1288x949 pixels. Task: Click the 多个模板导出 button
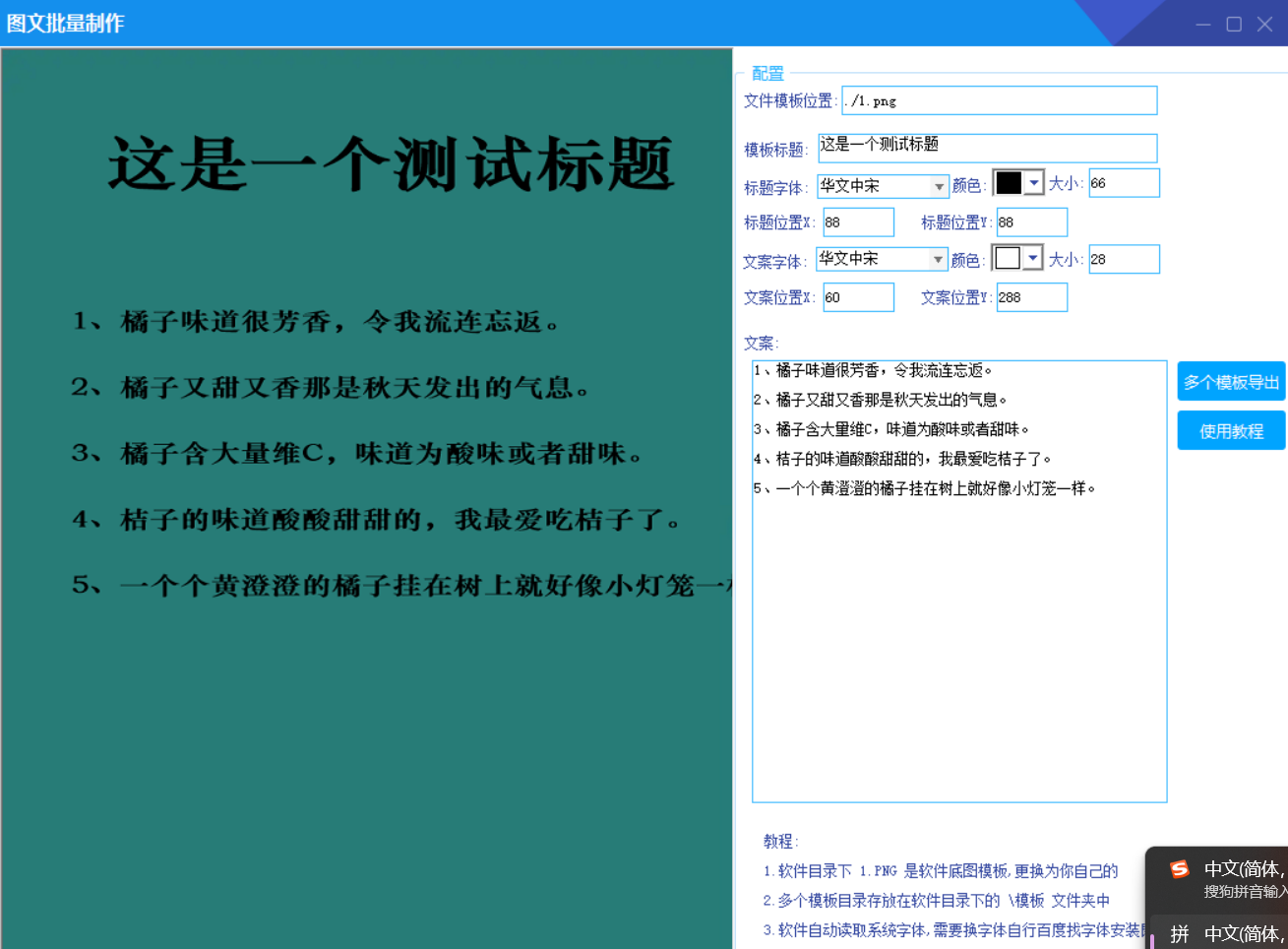(1231, 381)
